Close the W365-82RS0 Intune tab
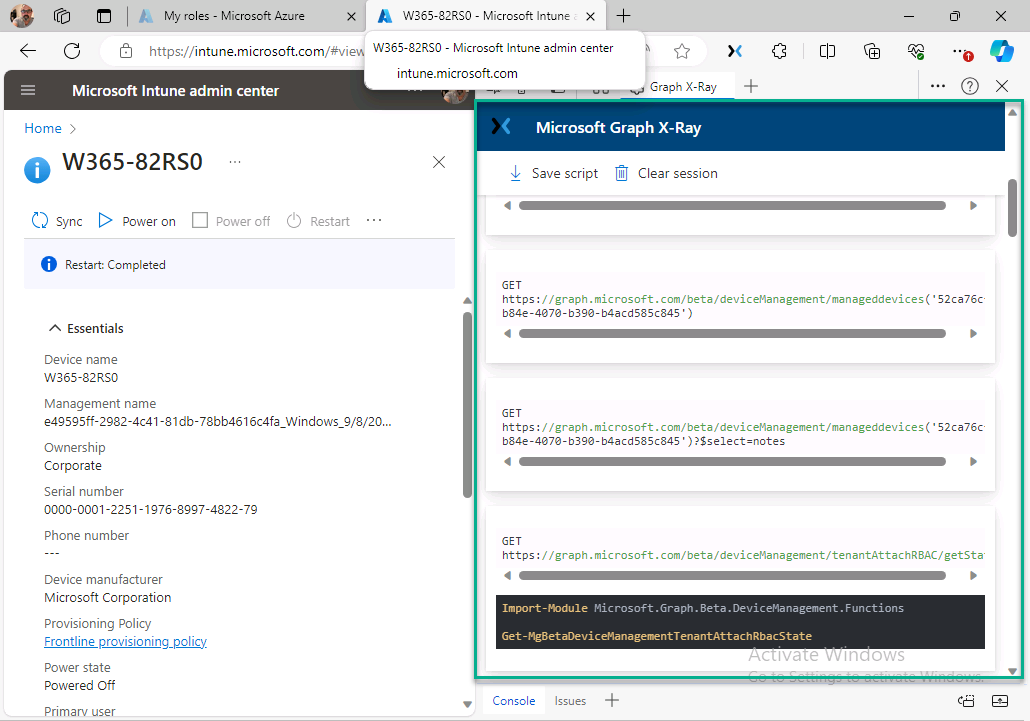1030x721 pixels. pos(591,16)
